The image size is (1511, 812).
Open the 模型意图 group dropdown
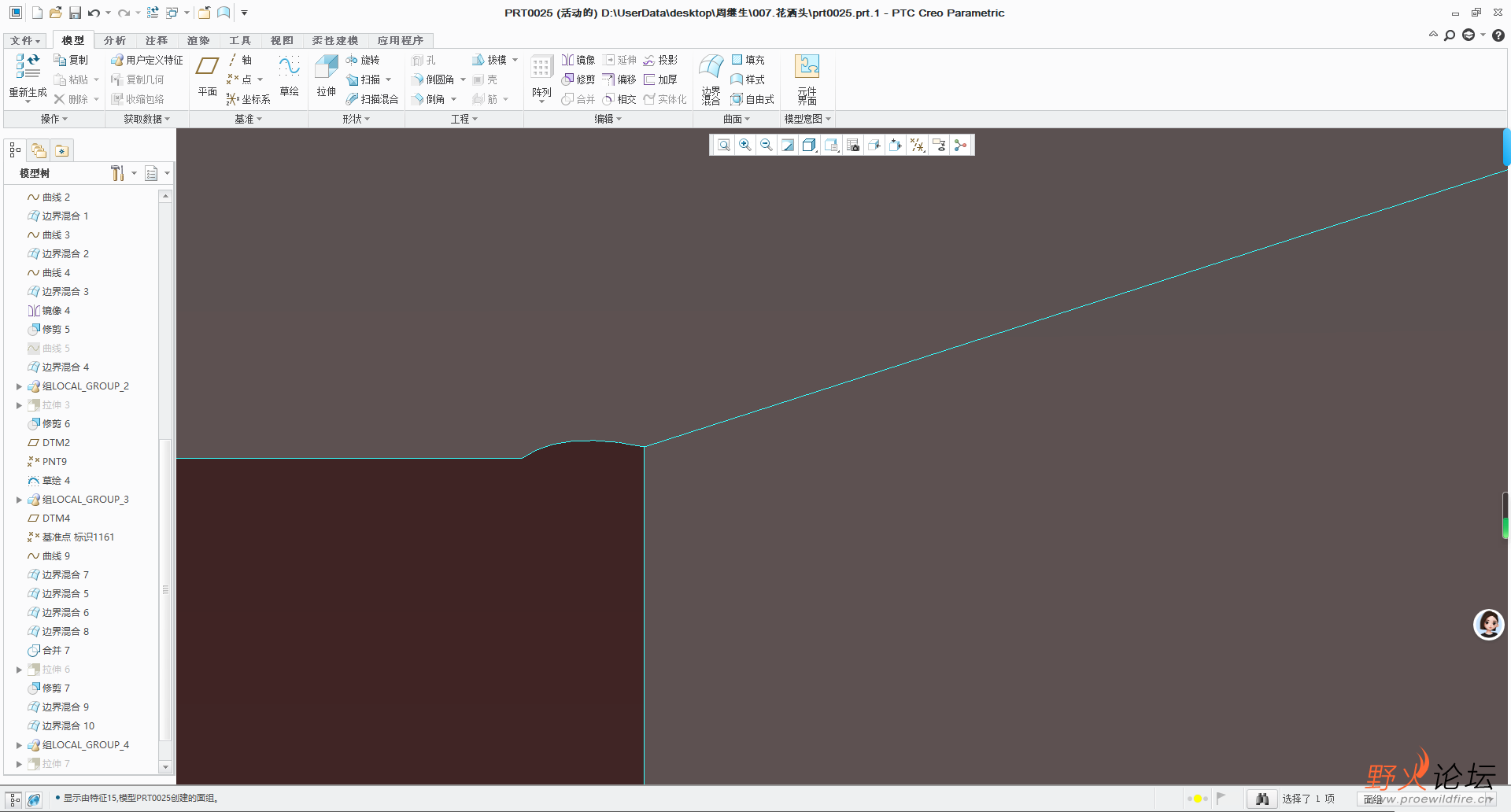point(807,119)
